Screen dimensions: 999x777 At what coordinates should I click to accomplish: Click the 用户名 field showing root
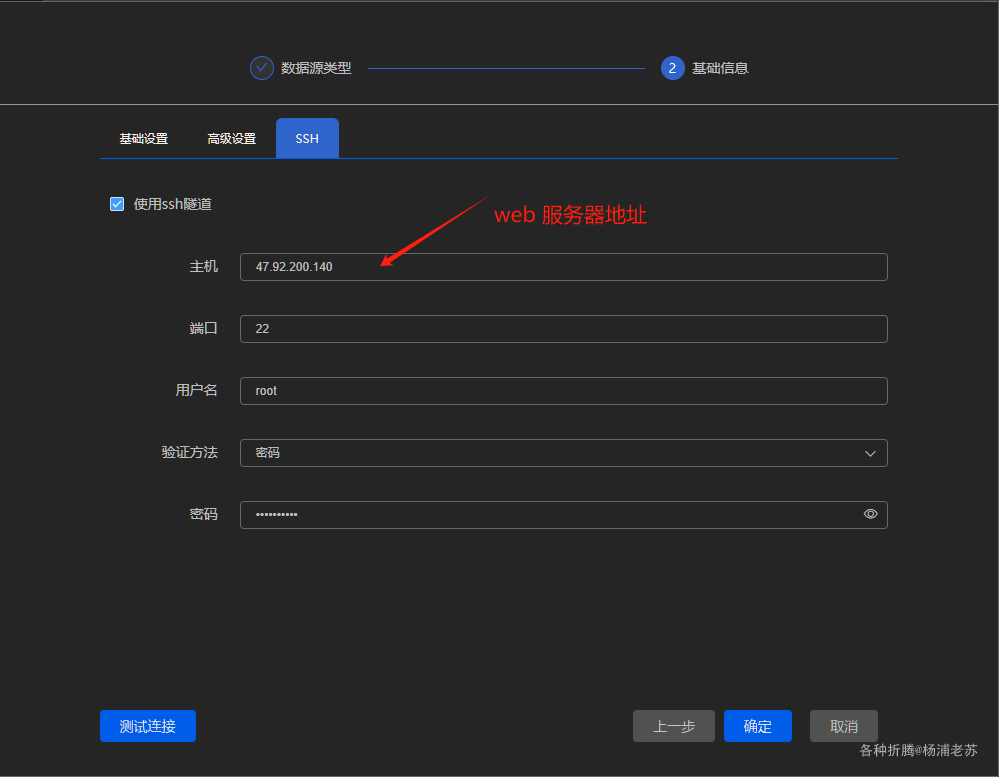563,390
